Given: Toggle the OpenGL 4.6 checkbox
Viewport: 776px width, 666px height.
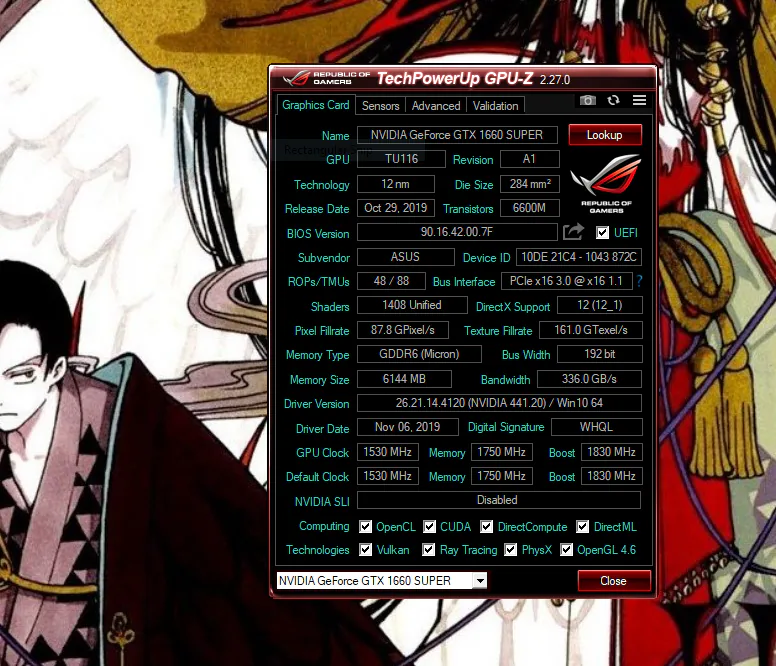Looking at the screenshot, I should click(x=566, y=549).
